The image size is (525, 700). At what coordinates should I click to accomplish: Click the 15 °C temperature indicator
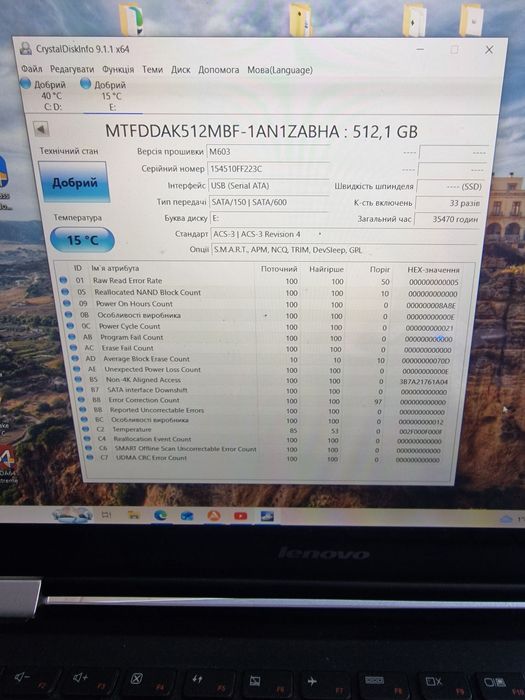83,240
